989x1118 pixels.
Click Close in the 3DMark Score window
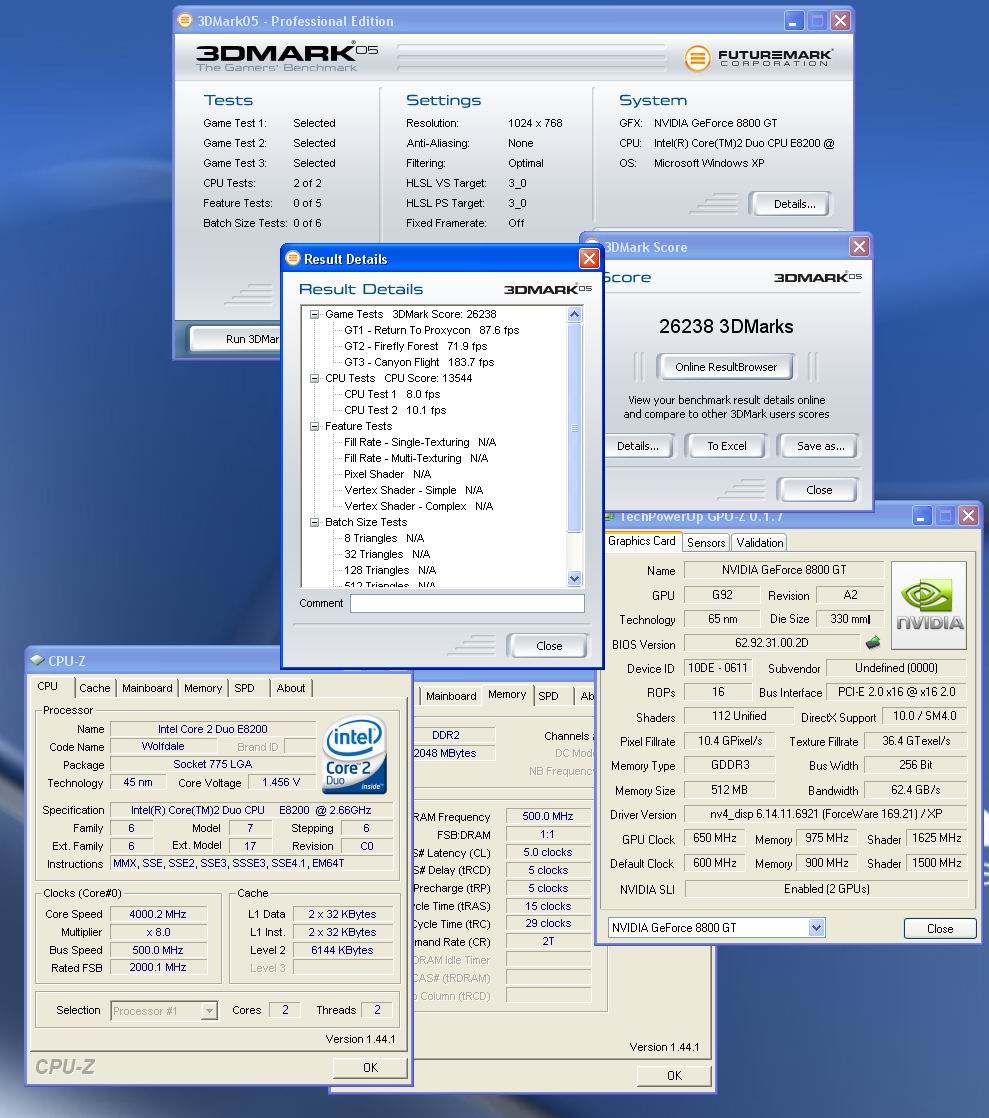(819, 490)
